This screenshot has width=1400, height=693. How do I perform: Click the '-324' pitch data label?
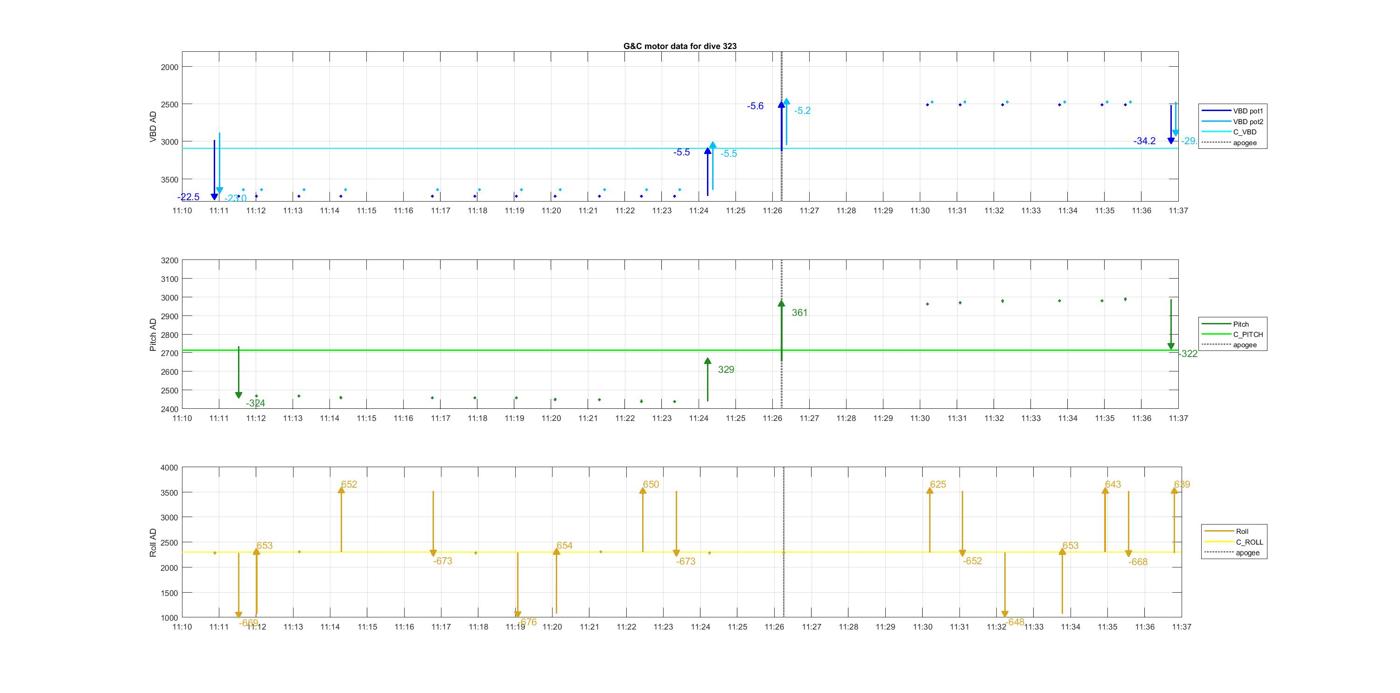pos(255,403)
